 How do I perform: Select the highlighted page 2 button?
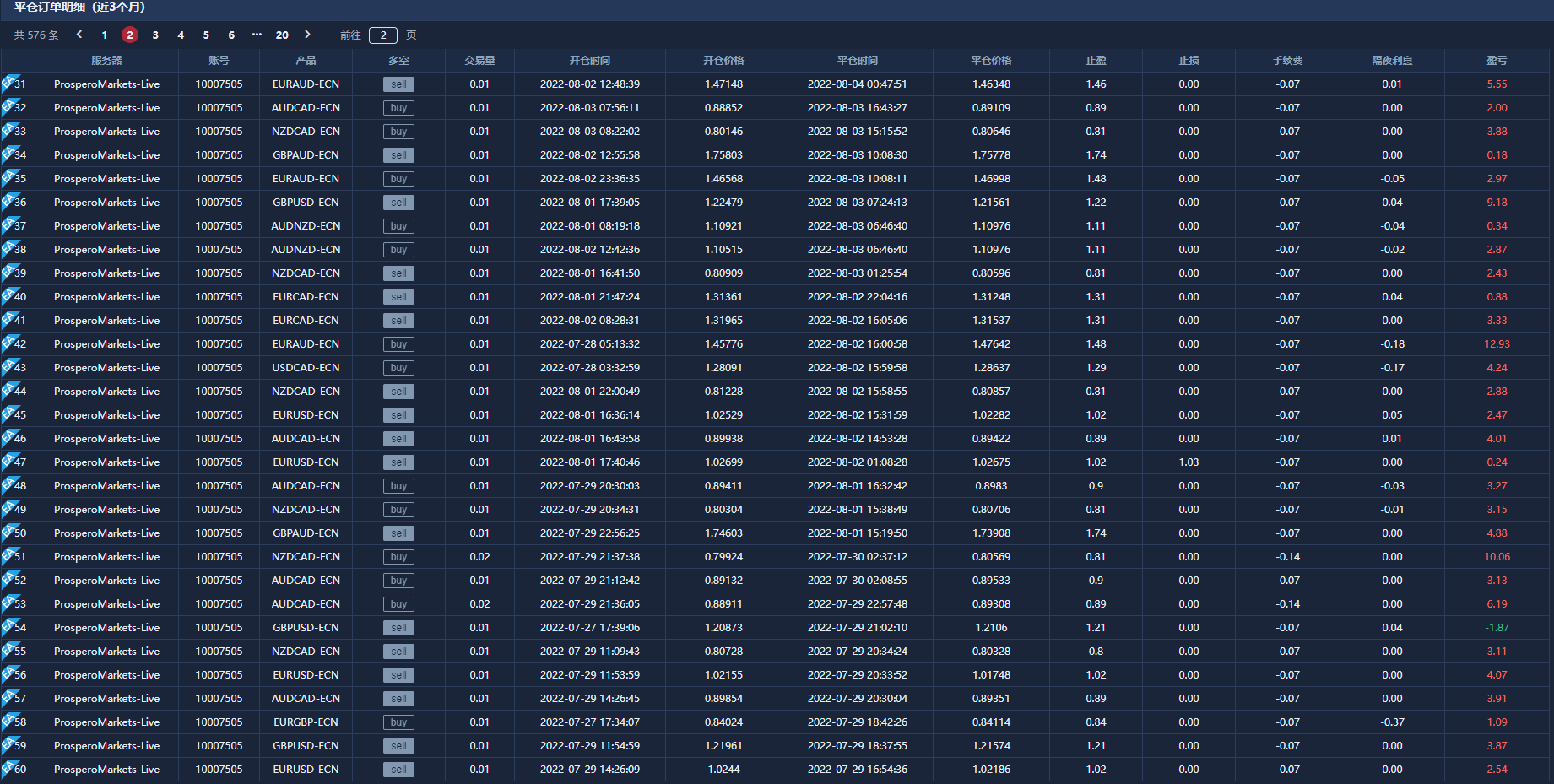point(130,35)
